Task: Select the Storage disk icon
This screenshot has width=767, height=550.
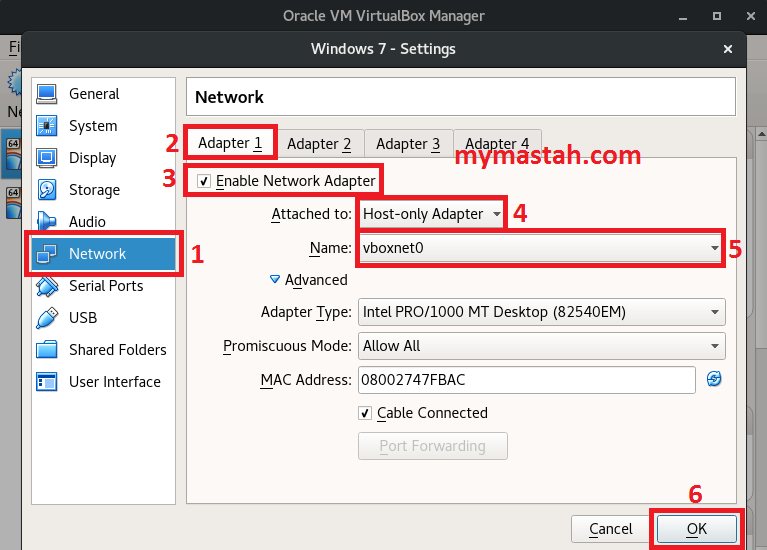Action: click(46, 190)
